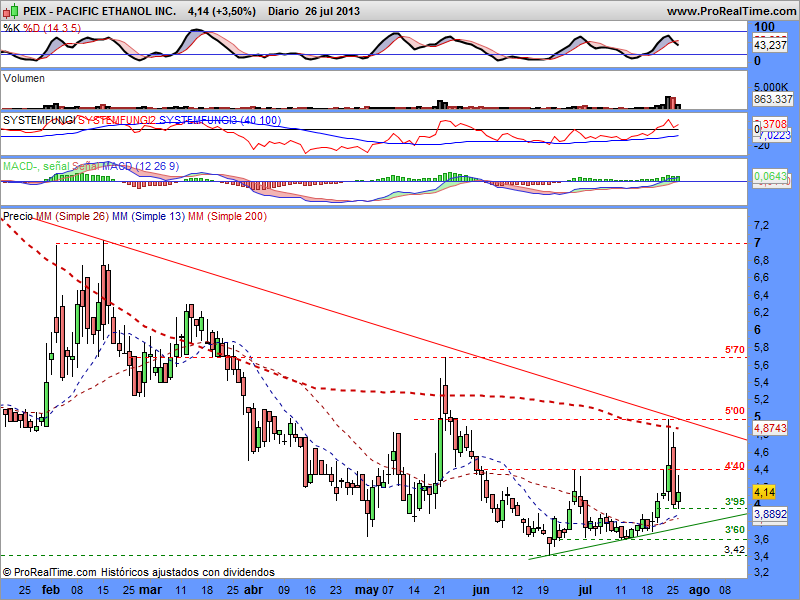
Task: Click the 7,2 price axis label
Action: 762,225
